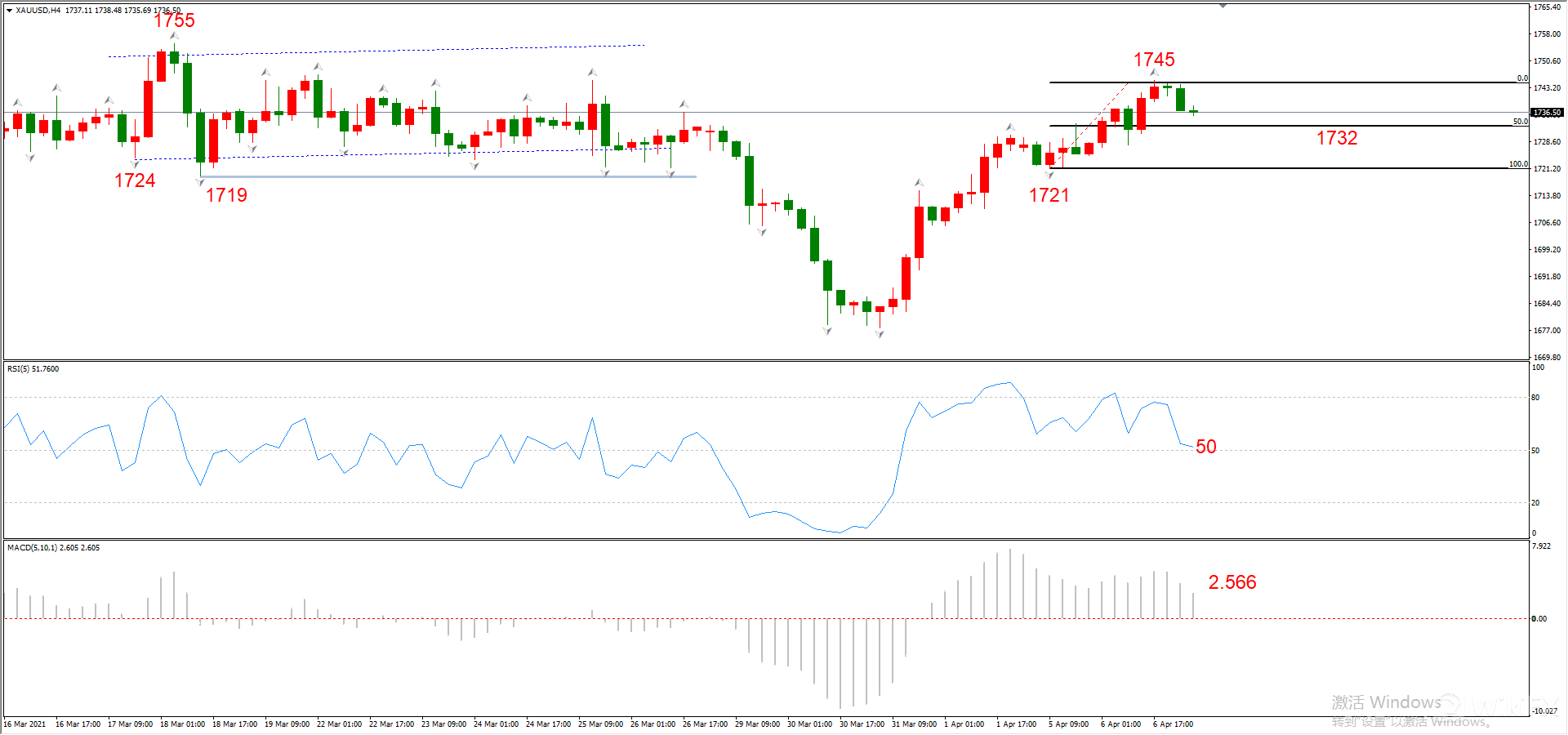Click the down fractal arrow above 1724

tap(135, 163)
